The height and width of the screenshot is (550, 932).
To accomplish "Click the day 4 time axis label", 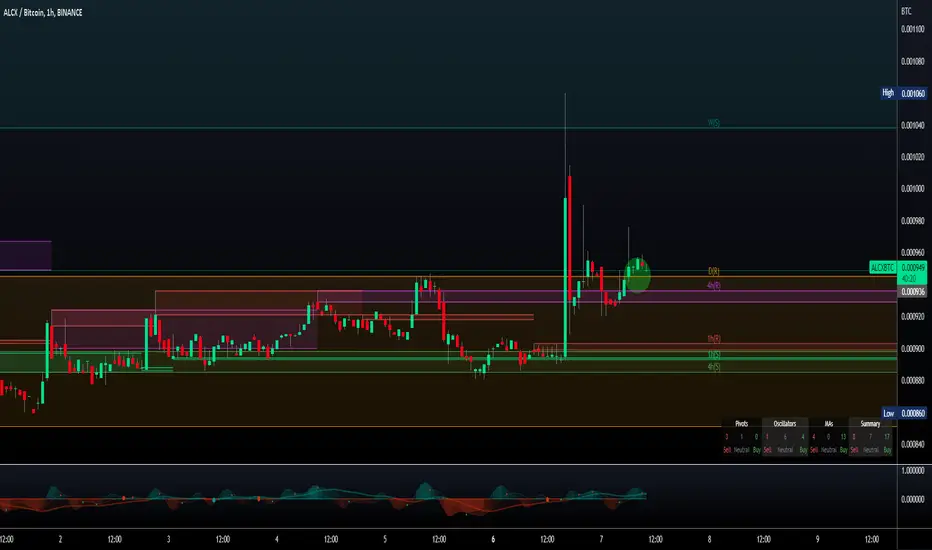I will pos(276,539).
